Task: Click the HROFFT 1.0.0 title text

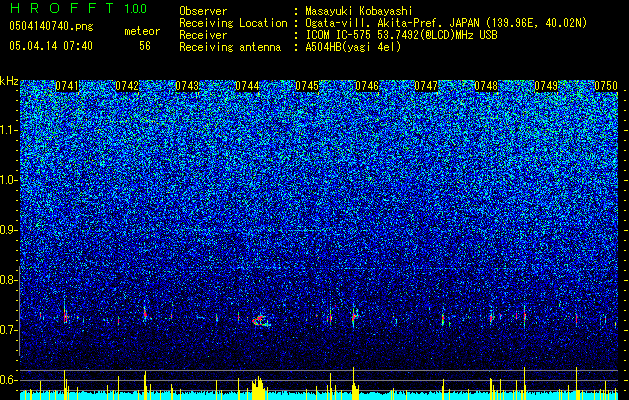Action: click(x=78, y=8)
